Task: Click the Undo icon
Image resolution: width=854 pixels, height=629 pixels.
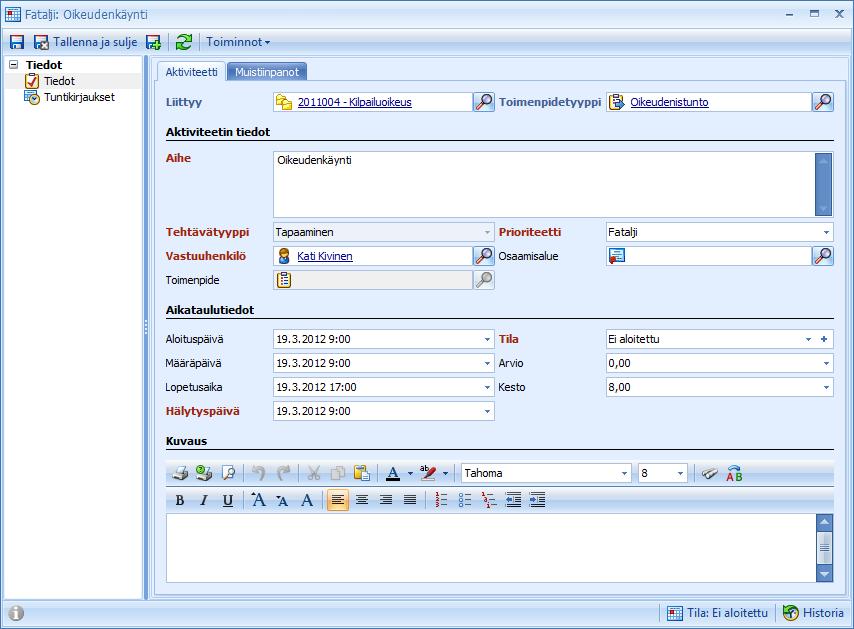Action: point(259,473)
